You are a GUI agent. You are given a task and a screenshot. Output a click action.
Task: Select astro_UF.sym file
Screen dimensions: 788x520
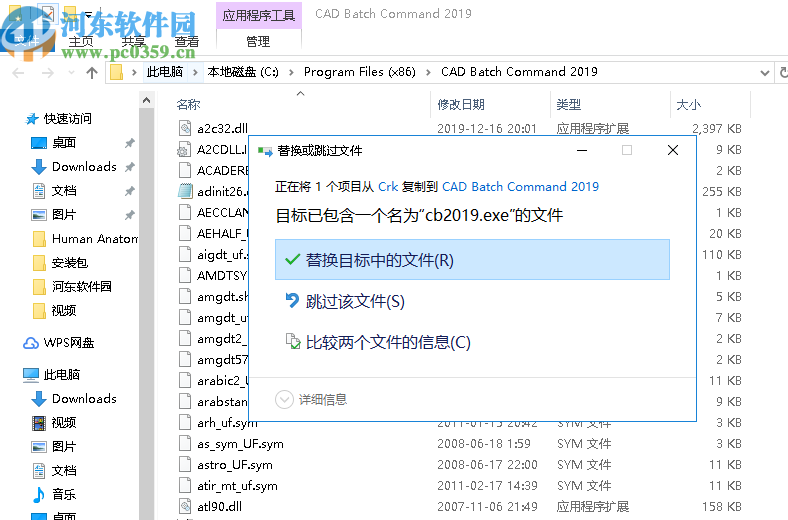pyautogui.click(x=235, y=465)
